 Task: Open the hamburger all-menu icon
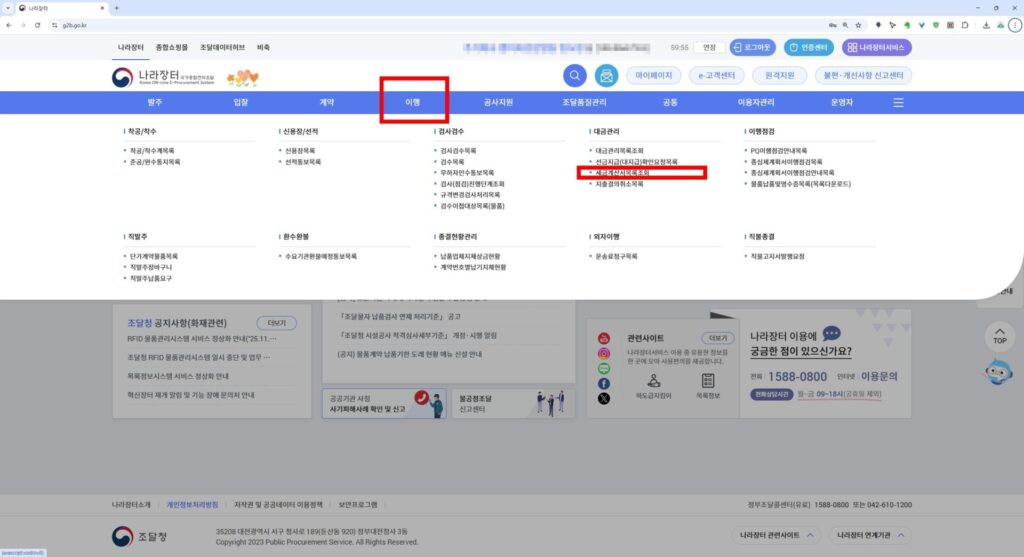point(899,103)
